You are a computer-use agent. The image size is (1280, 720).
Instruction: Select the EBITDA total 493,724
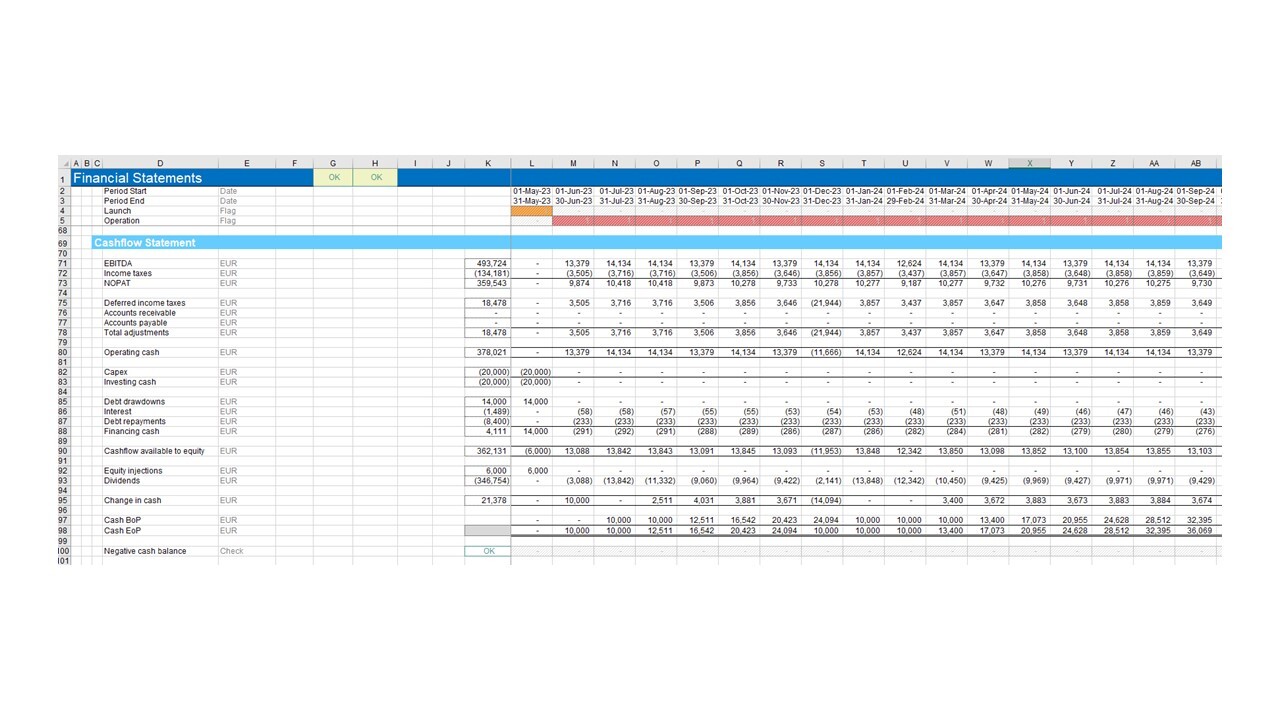(487, 263)
